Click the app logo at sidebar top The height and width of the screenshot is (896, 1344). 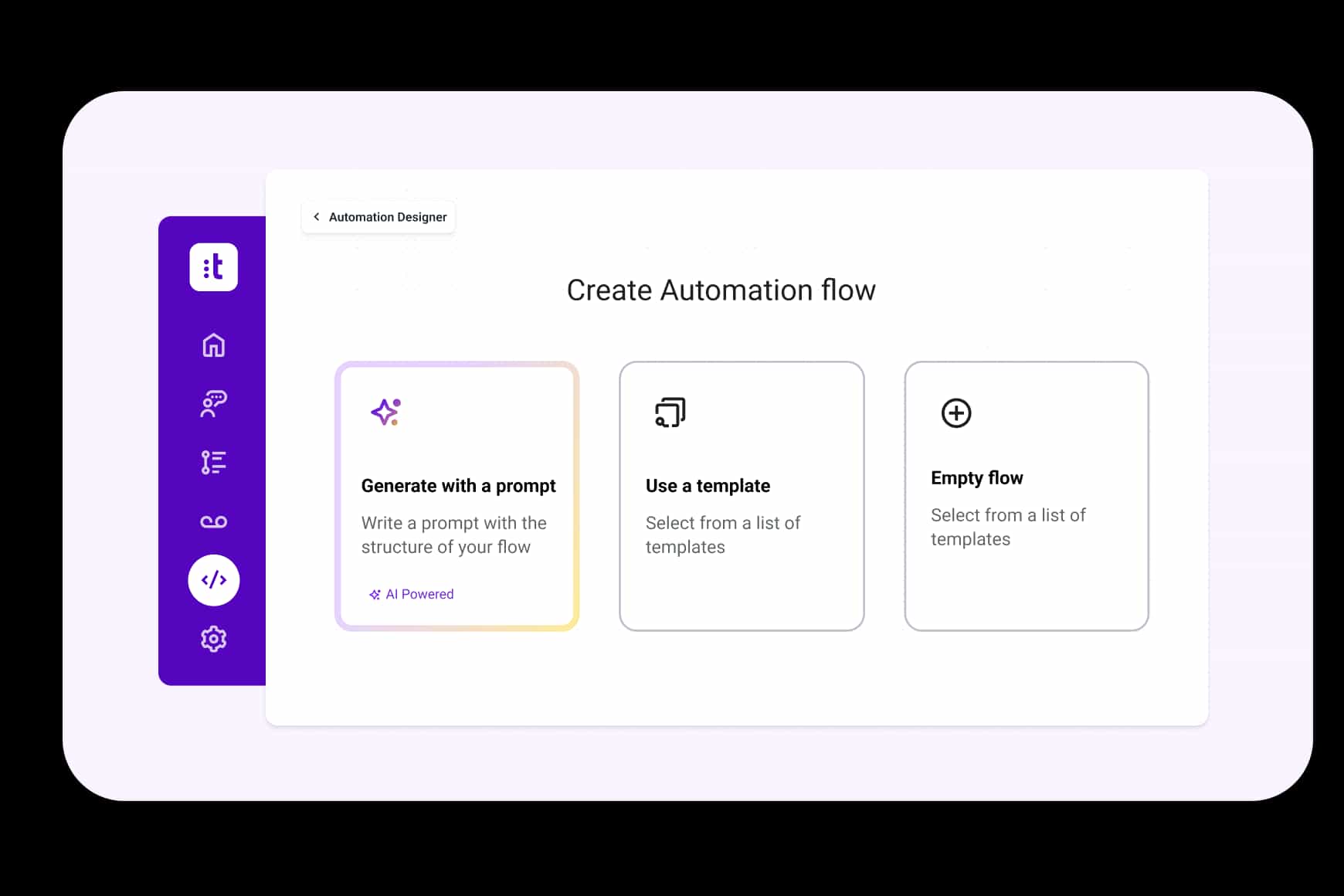pyautogui.click(x=213, y=267)
